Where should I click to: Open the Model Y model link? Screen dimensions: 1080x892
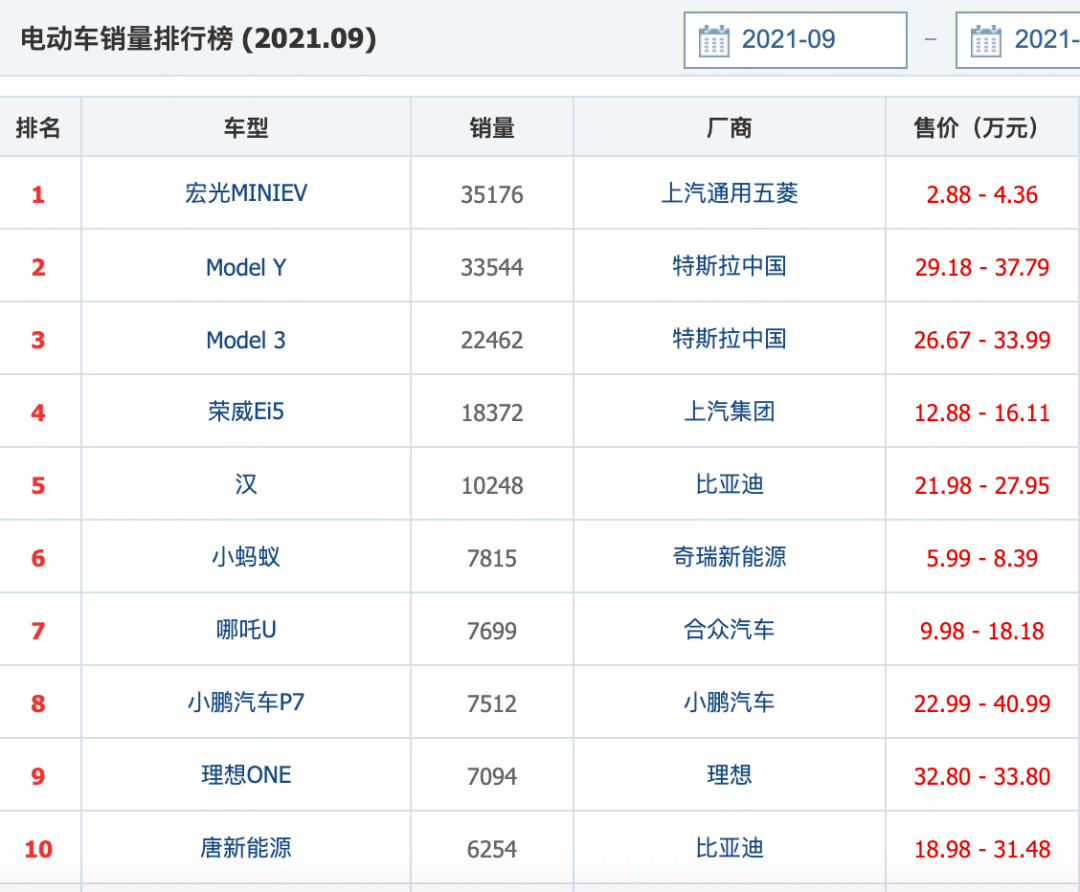(x=246, y=267)
